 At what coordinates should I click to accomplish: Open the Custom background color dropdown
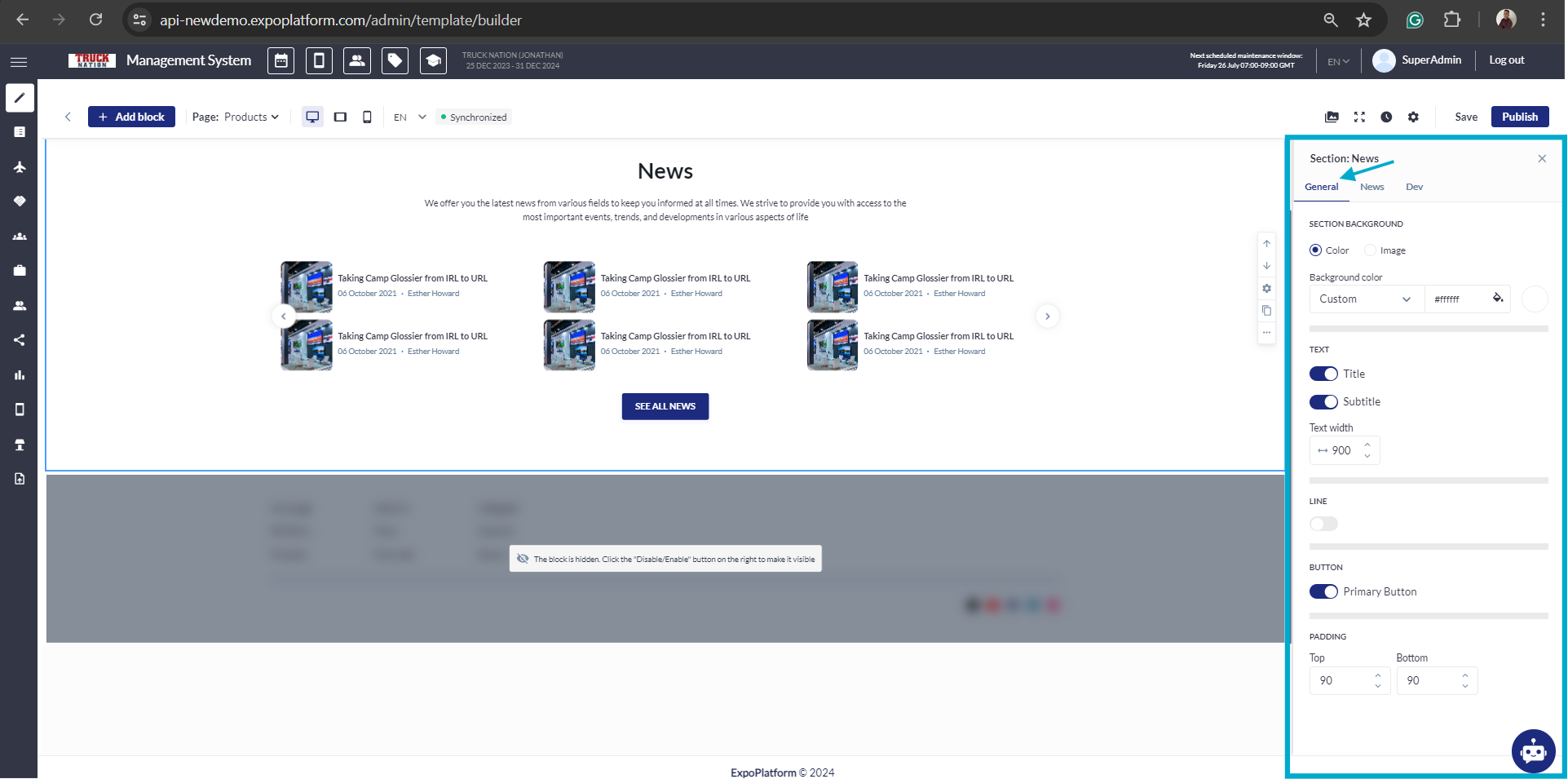pyautogui.click(x=1367, y=299)
